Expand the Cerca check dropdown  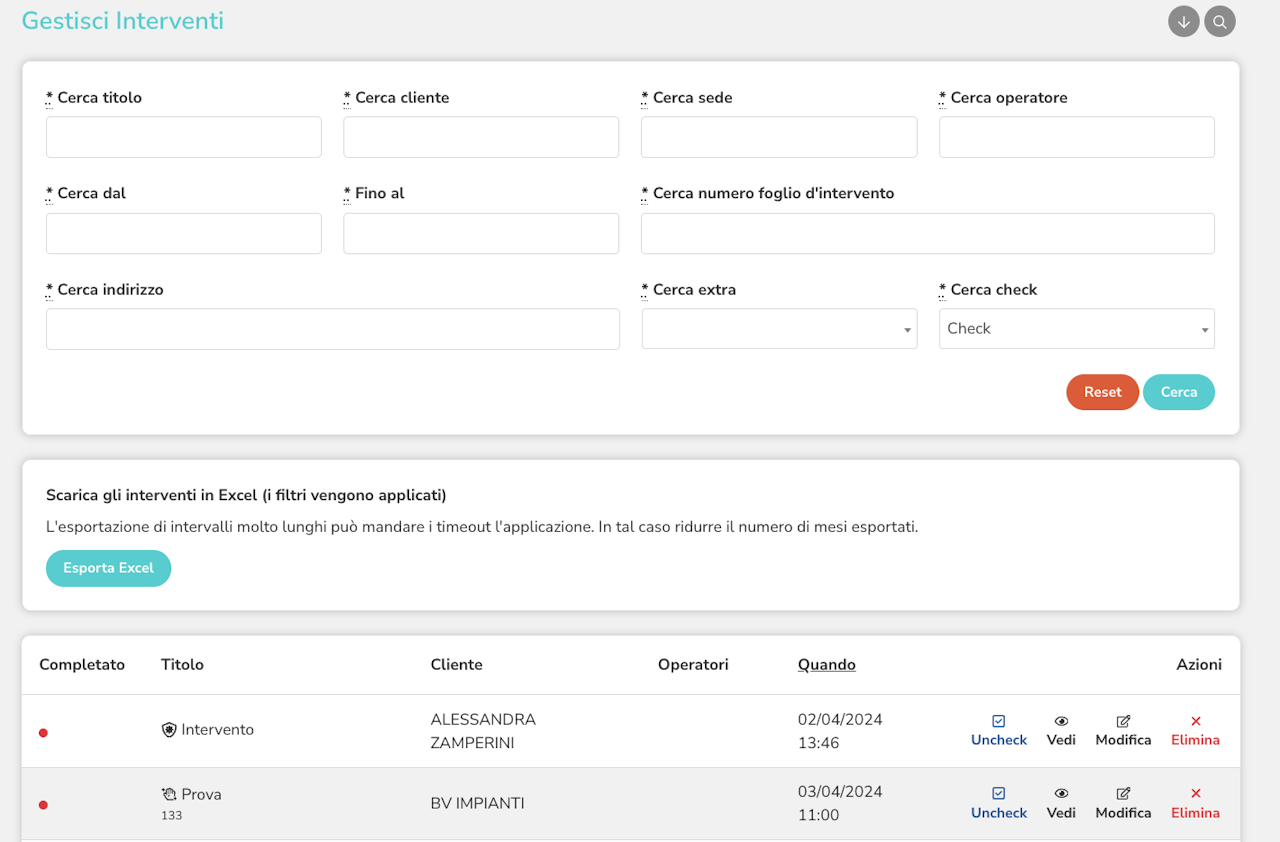coord(1076,329)
